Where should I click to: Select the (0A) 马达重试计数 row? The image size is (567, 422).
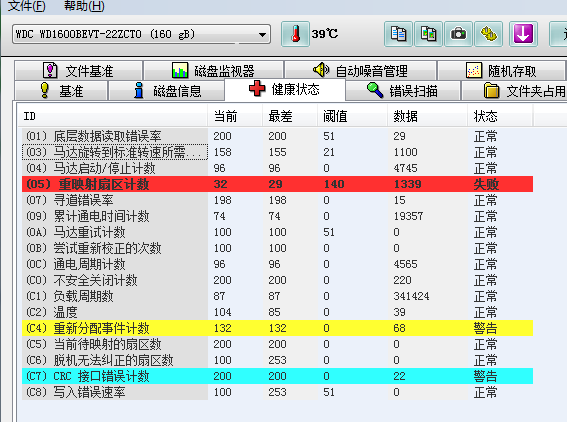click(x=277, y=232)
